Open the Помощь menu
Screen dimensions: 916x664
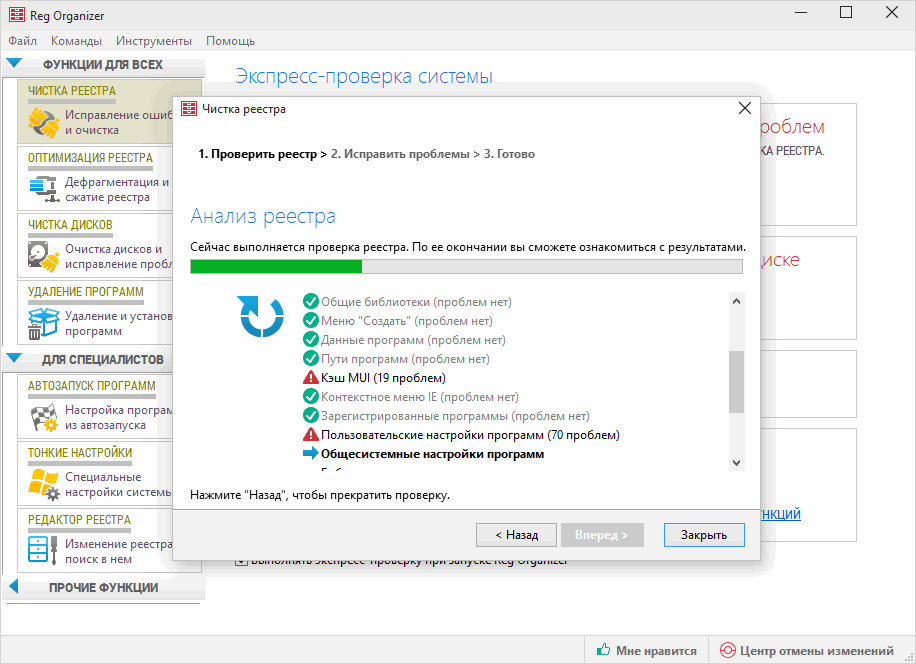click(x=231, y=41)
